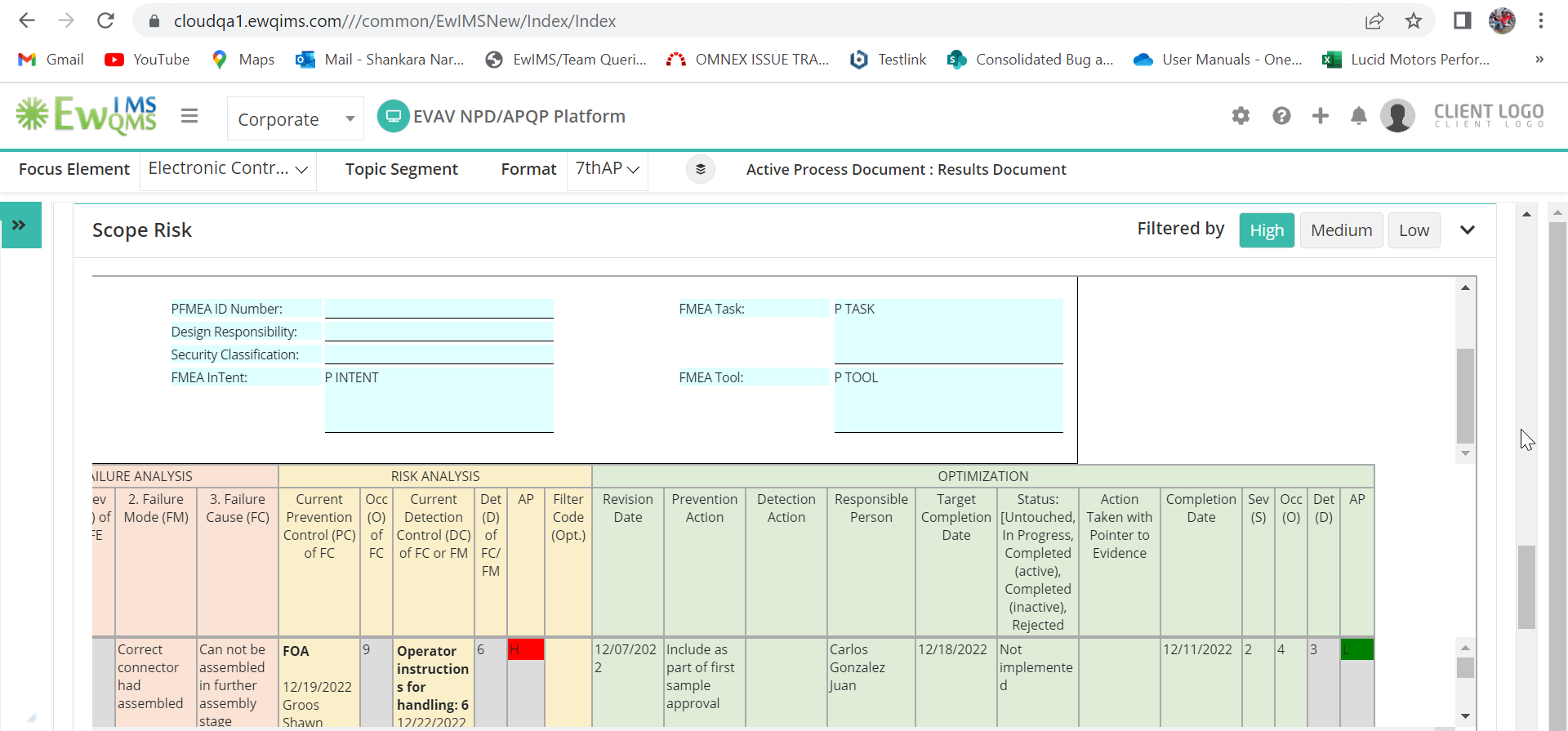The image size is (1568, 731).
Task: Click the form area scroll up arrow
Action: (1466, 287)
